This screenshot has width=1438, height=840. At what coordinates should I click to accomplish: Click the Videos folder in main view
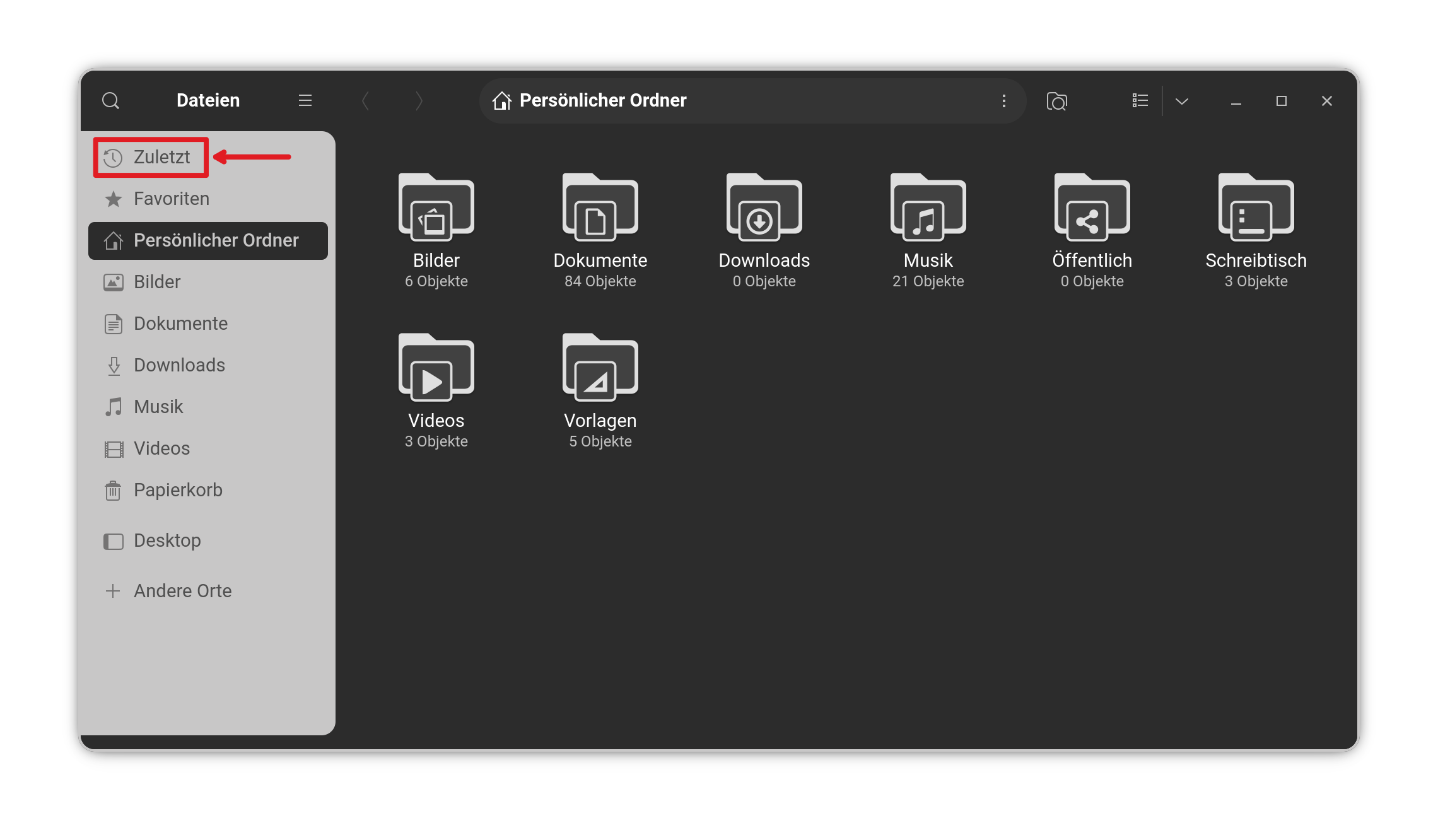point(436,368)
